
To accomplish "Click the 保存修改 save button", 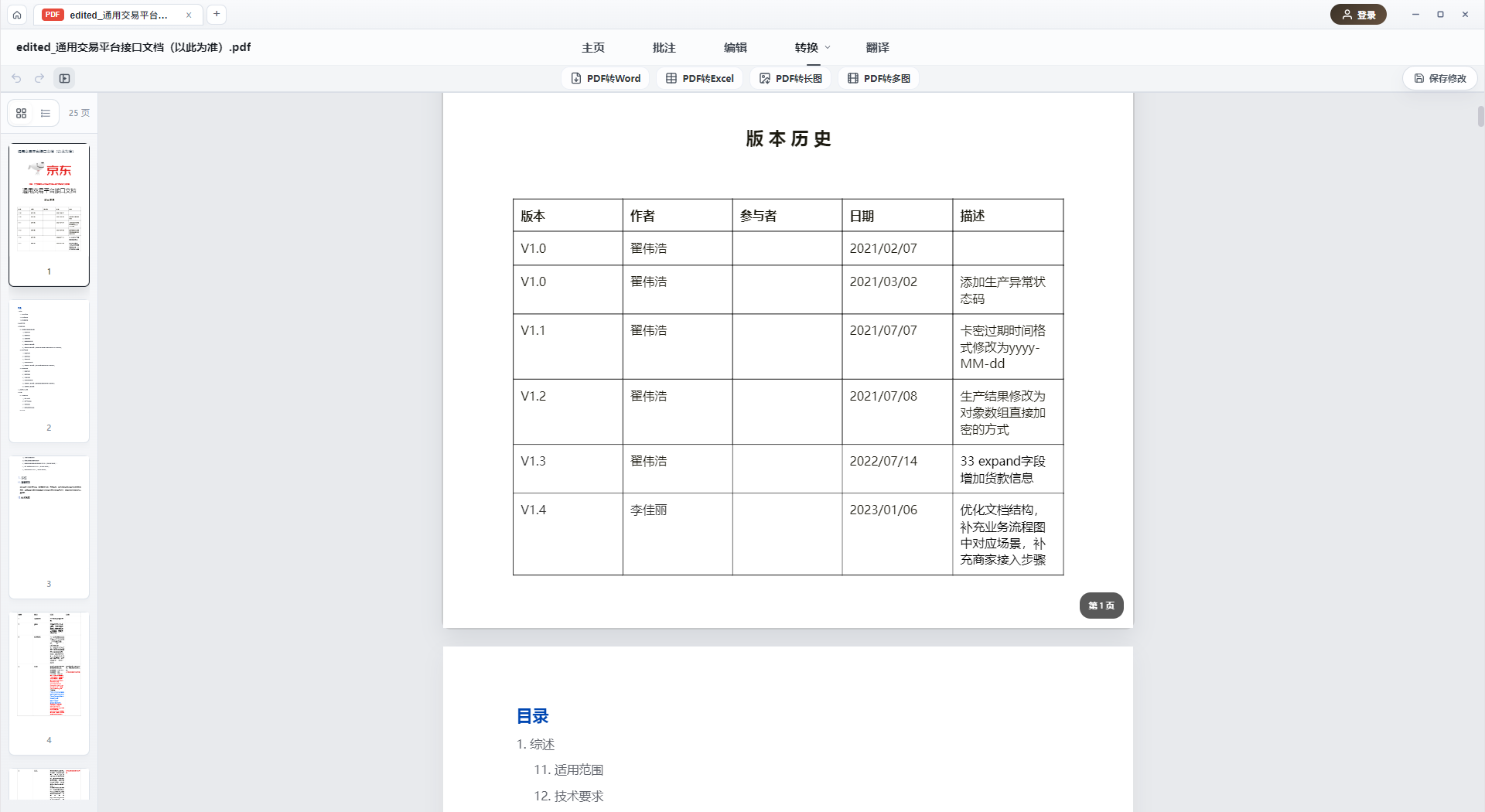I will pyautogui.click(x=1440, y=78).
